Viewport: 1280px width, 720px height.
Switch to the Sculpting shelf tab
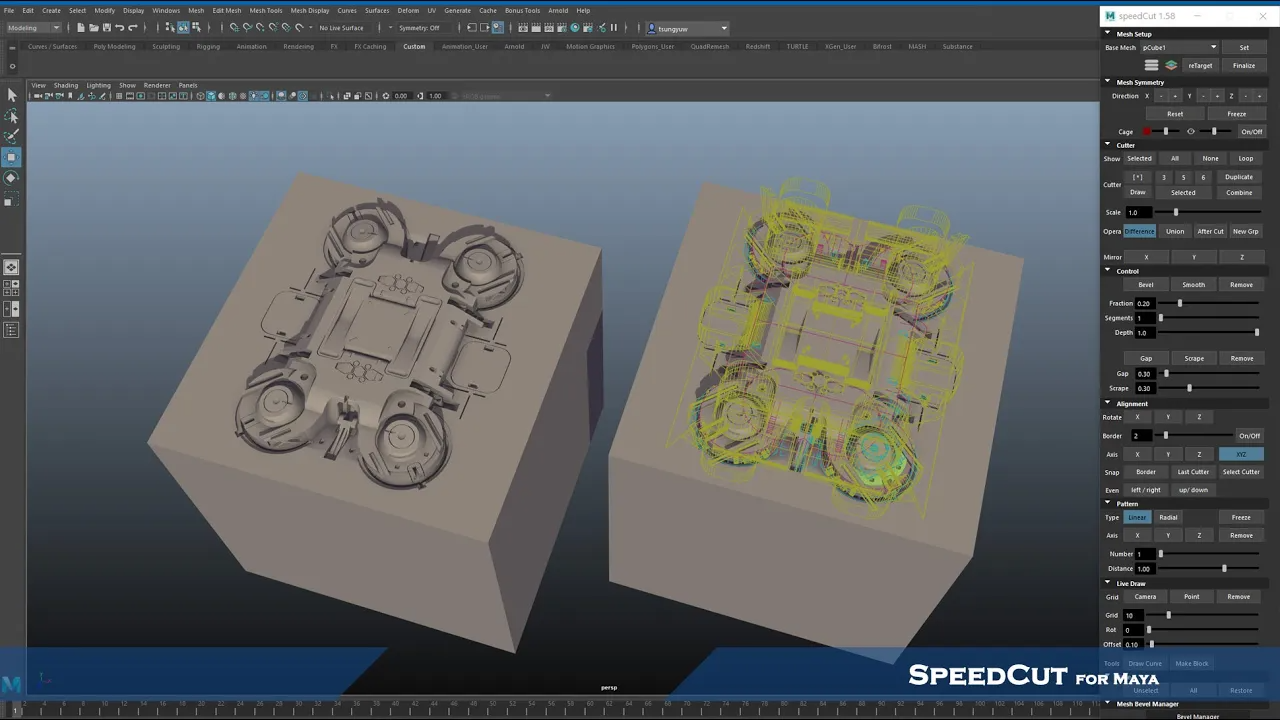166,46
